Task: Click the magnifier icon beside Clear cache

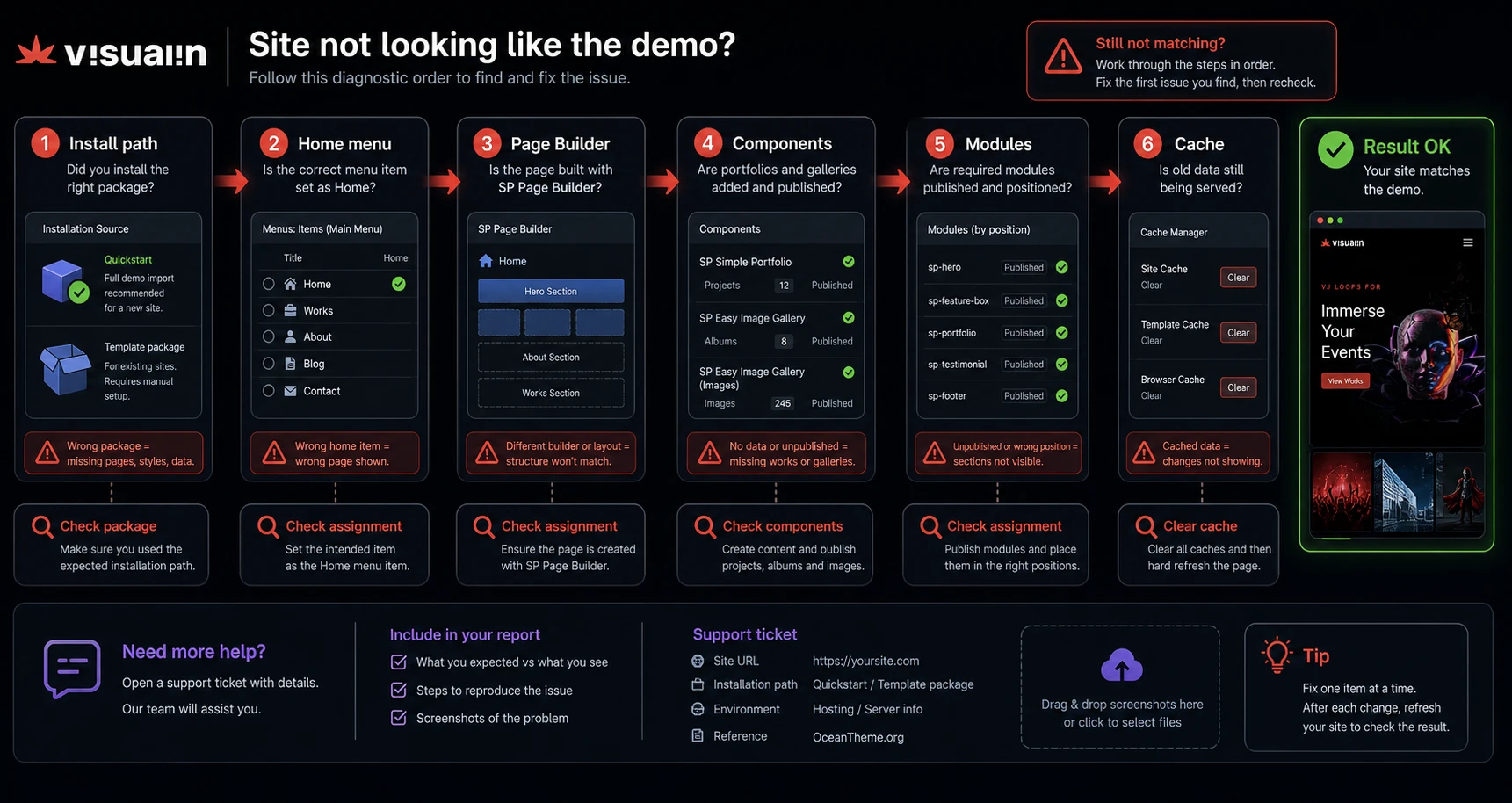Action: click(1146, 526)
